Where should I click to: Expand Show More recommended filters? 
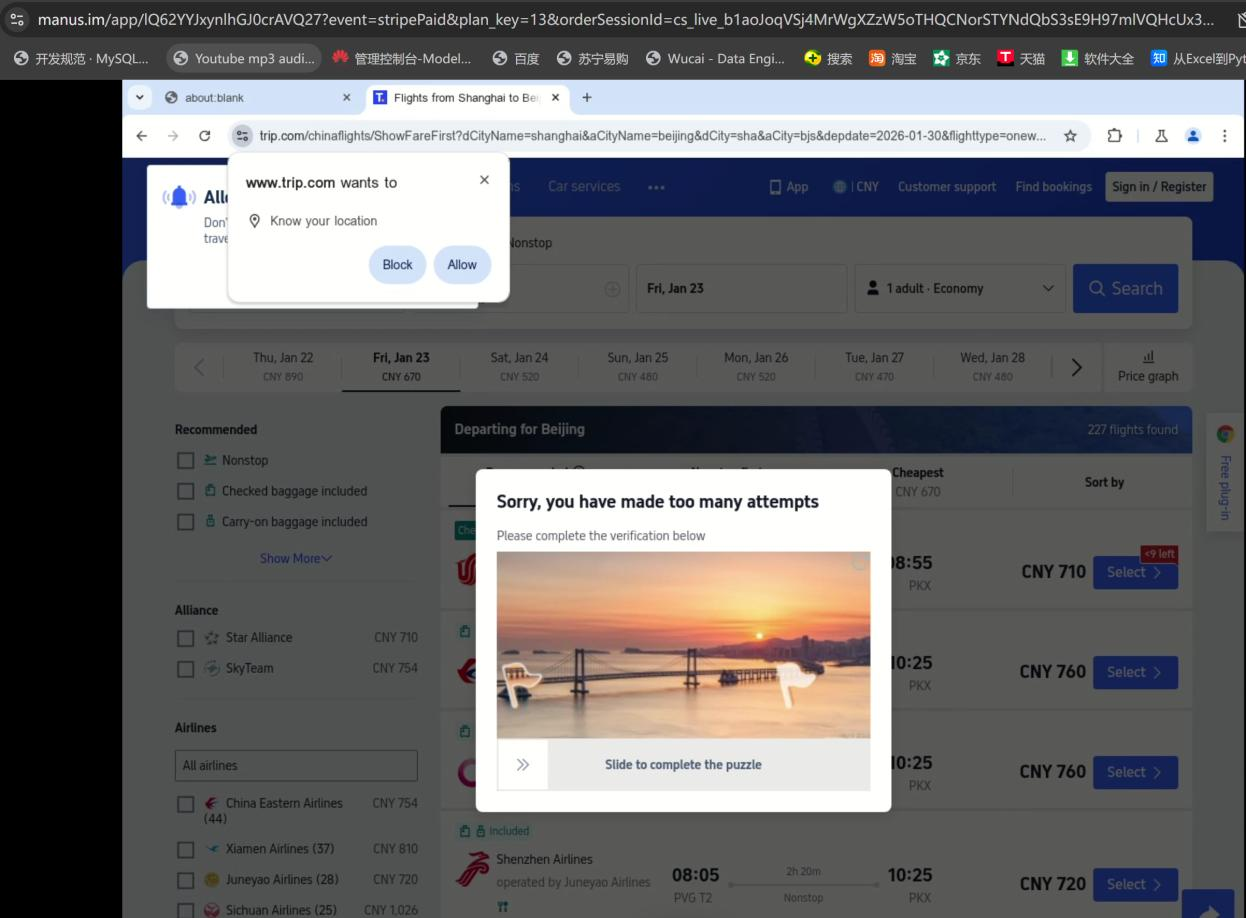[x=296, y=558]
